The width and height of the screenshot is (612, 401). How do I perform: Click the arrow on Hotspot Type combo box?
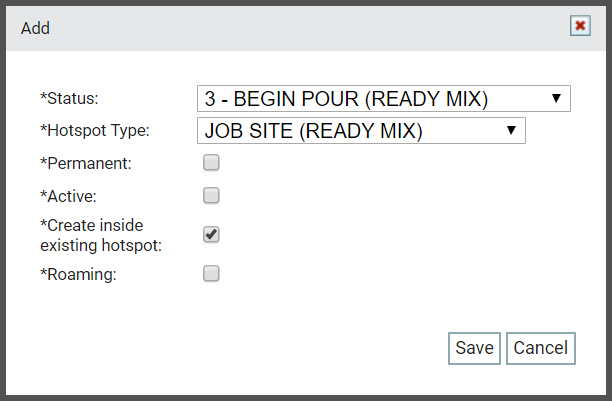511,130
